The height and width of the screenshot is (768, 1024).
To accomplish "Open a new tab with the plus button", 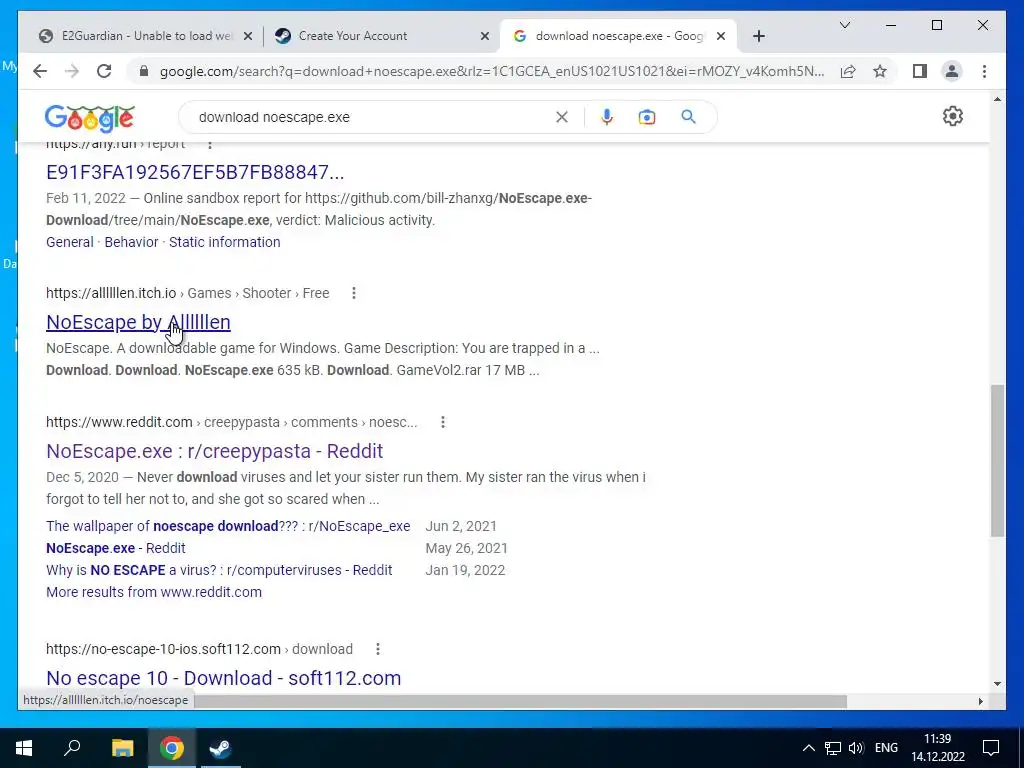I will pyautogui.click(x=758, y=36).
